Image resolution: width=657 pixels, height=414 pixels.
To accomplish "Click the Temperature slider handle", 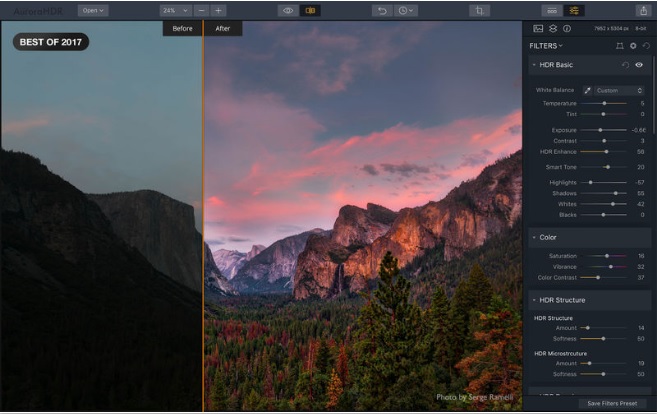I will pyautogui.click(x=604, y=103).
